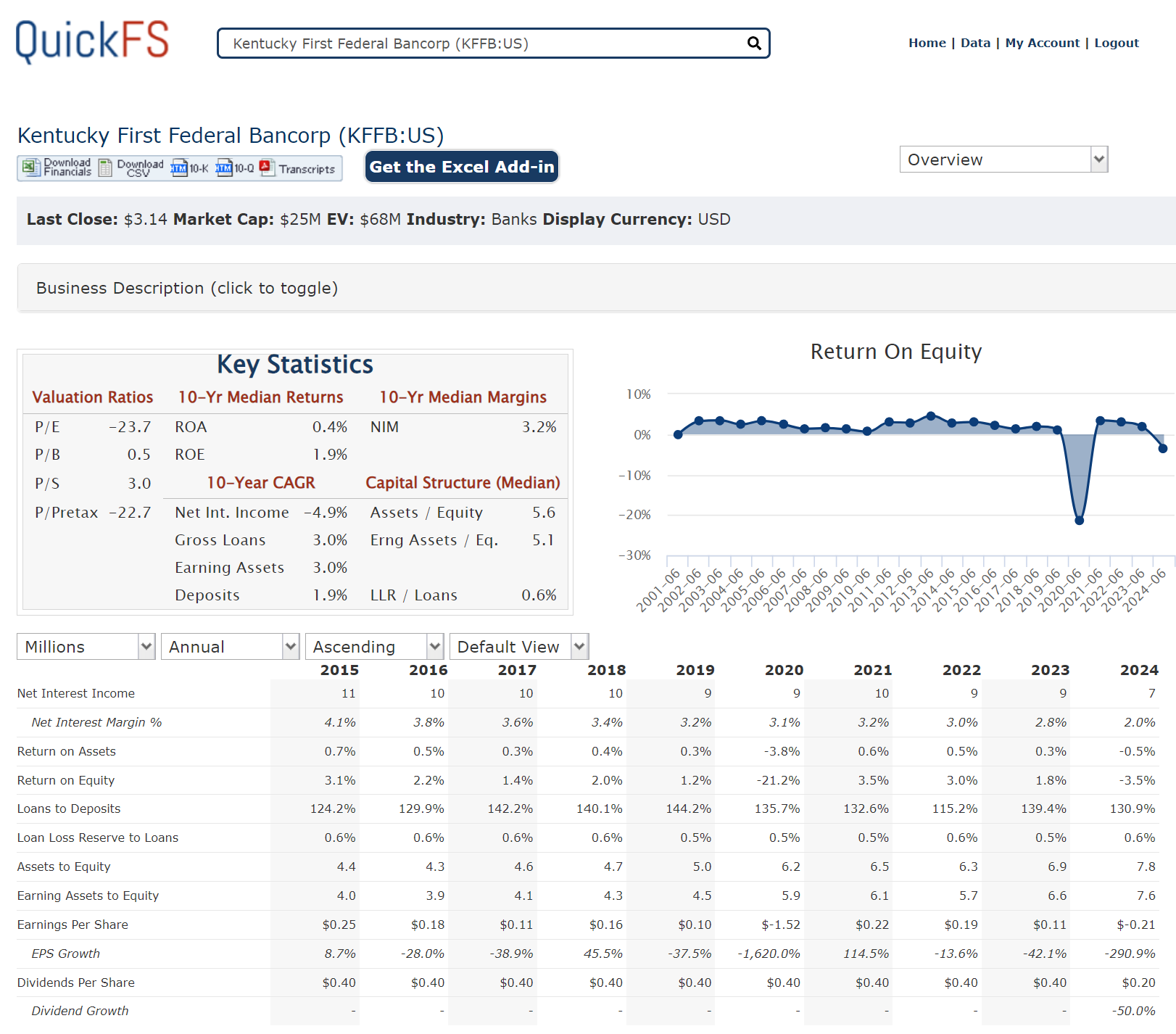Click the Gross Loans CAGR value

pos(330,540)
